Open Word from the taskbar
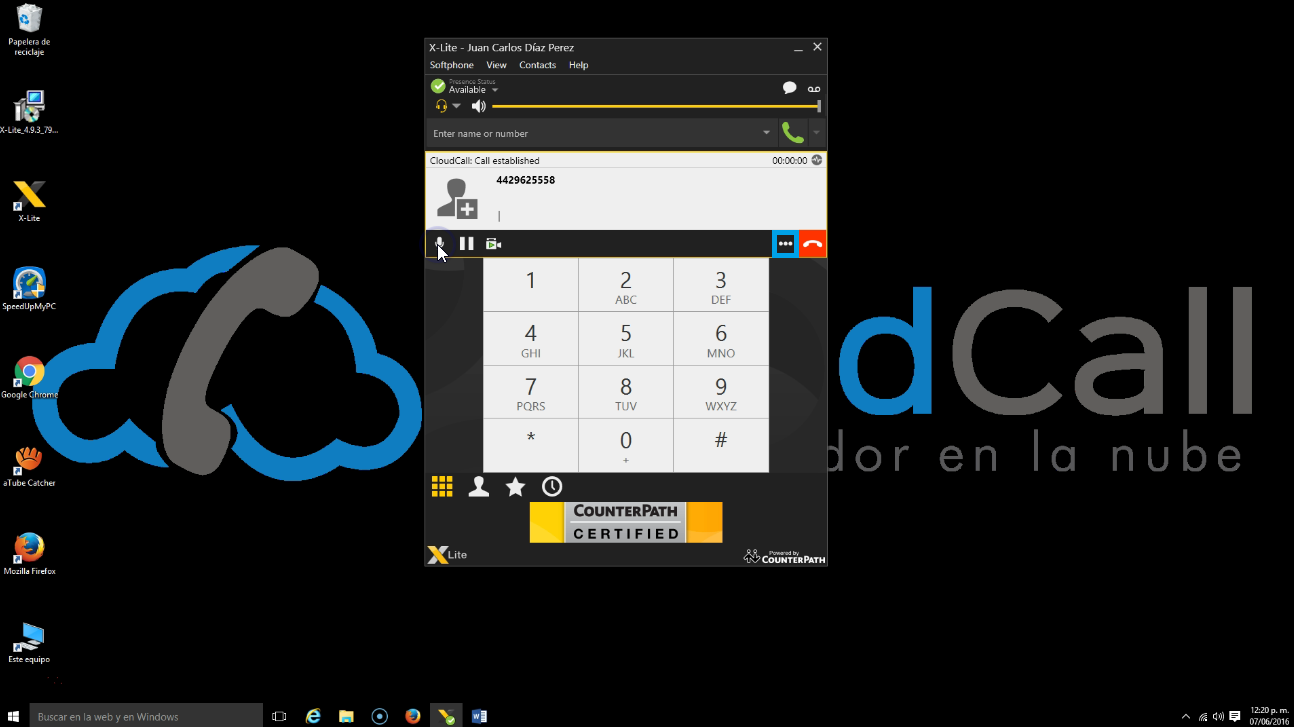Viewport: 1294px width, 727px height. tap(478, 716)
